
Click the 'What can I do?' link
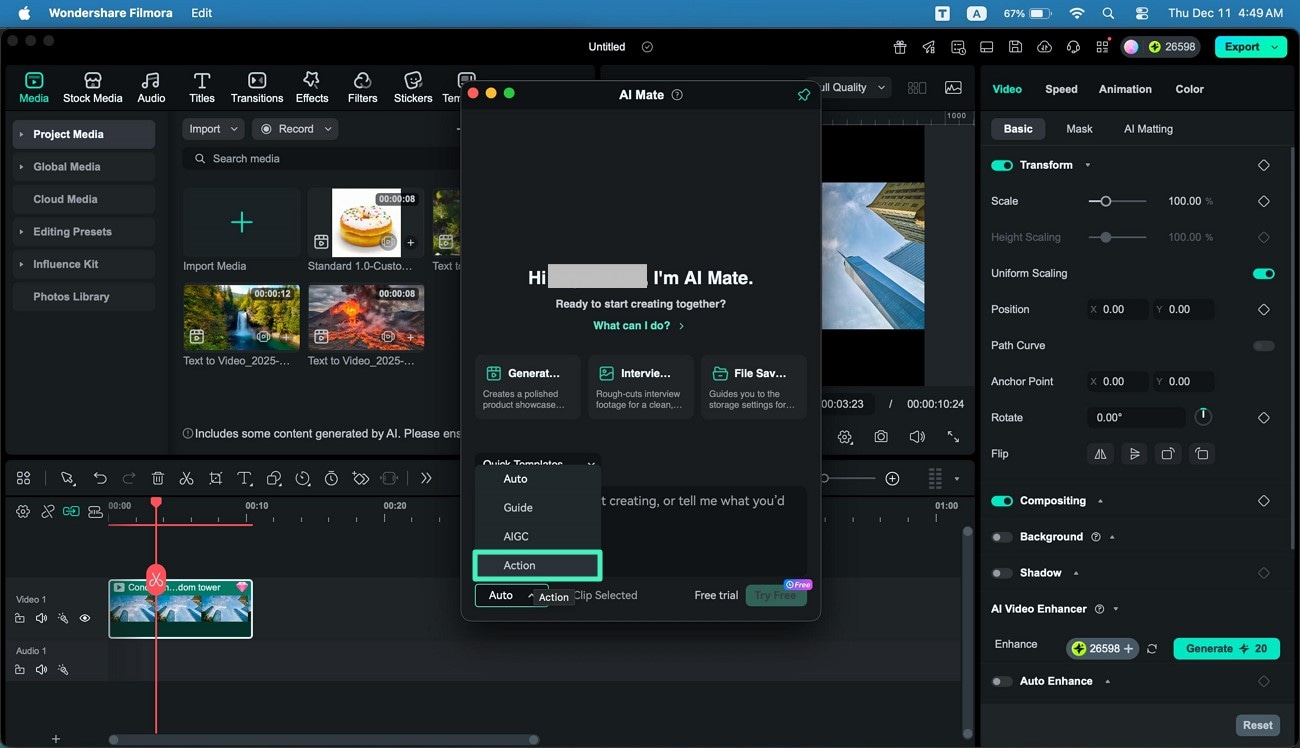click(633, 325)
